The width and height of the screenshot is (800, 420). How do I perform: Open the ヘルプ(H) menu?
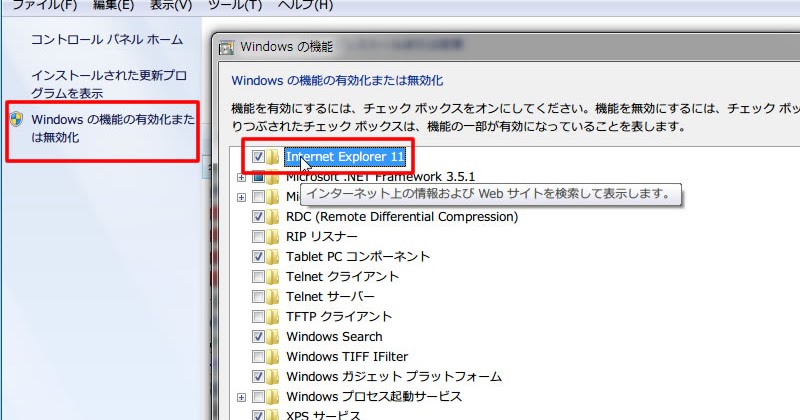pyautogui.click(x=305, y=5)
